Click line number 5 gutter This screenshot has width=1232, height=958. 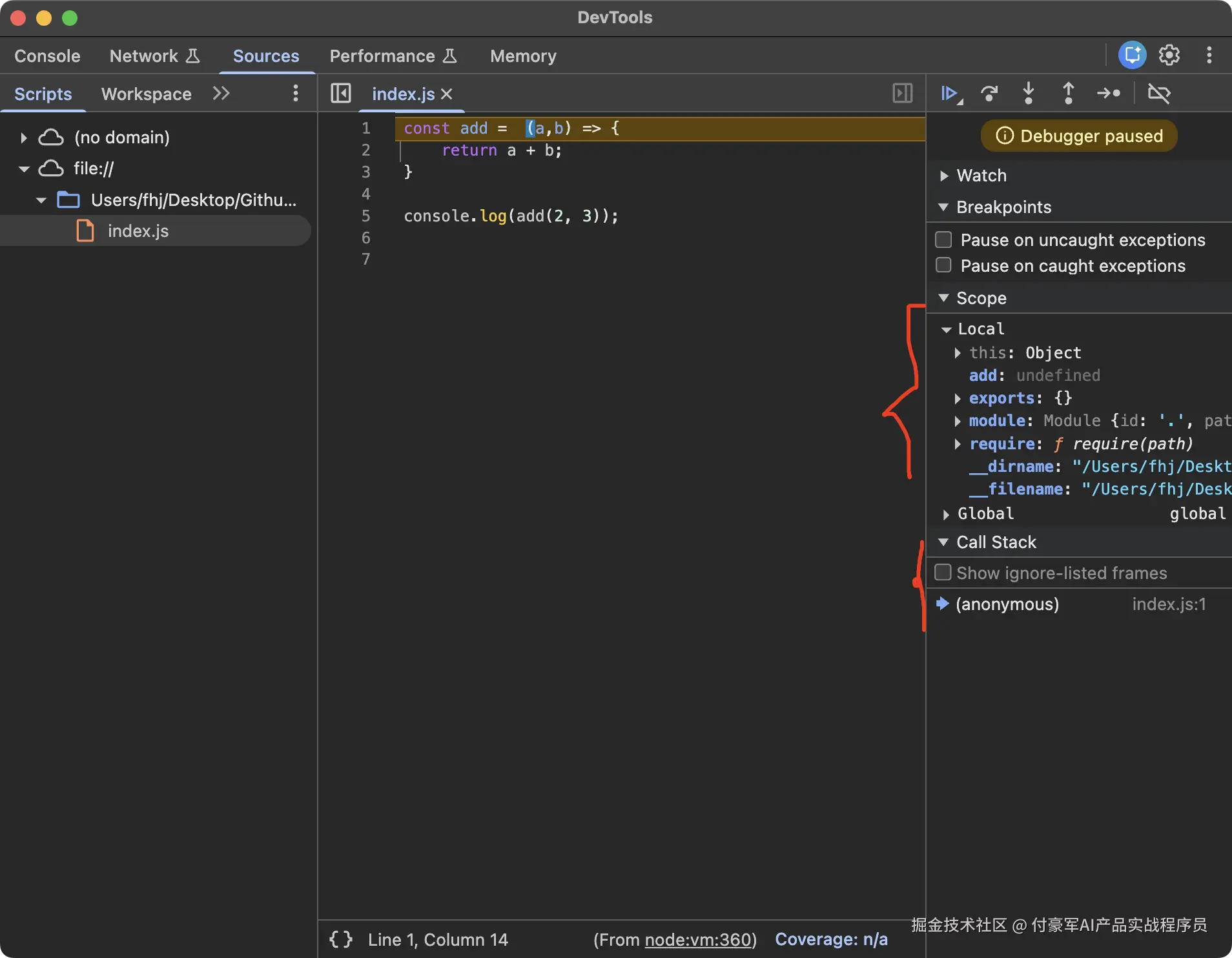[365, 216]
